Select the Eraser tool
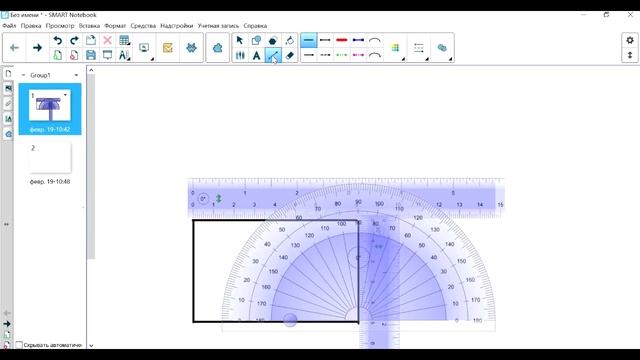 tap(289, 55)
